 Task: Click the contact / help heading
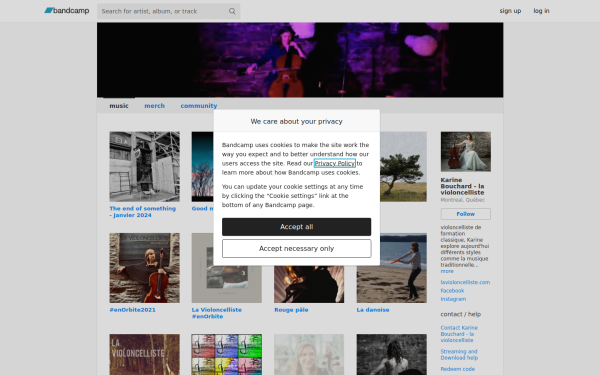point(460,314)
